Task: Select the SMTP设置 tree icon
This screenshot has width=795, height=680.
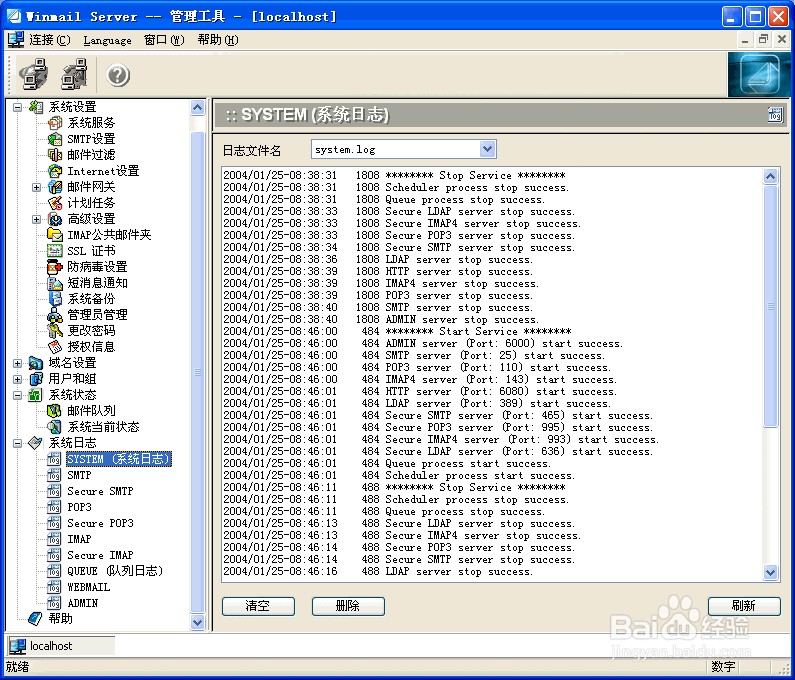Action: pos(55,138)
